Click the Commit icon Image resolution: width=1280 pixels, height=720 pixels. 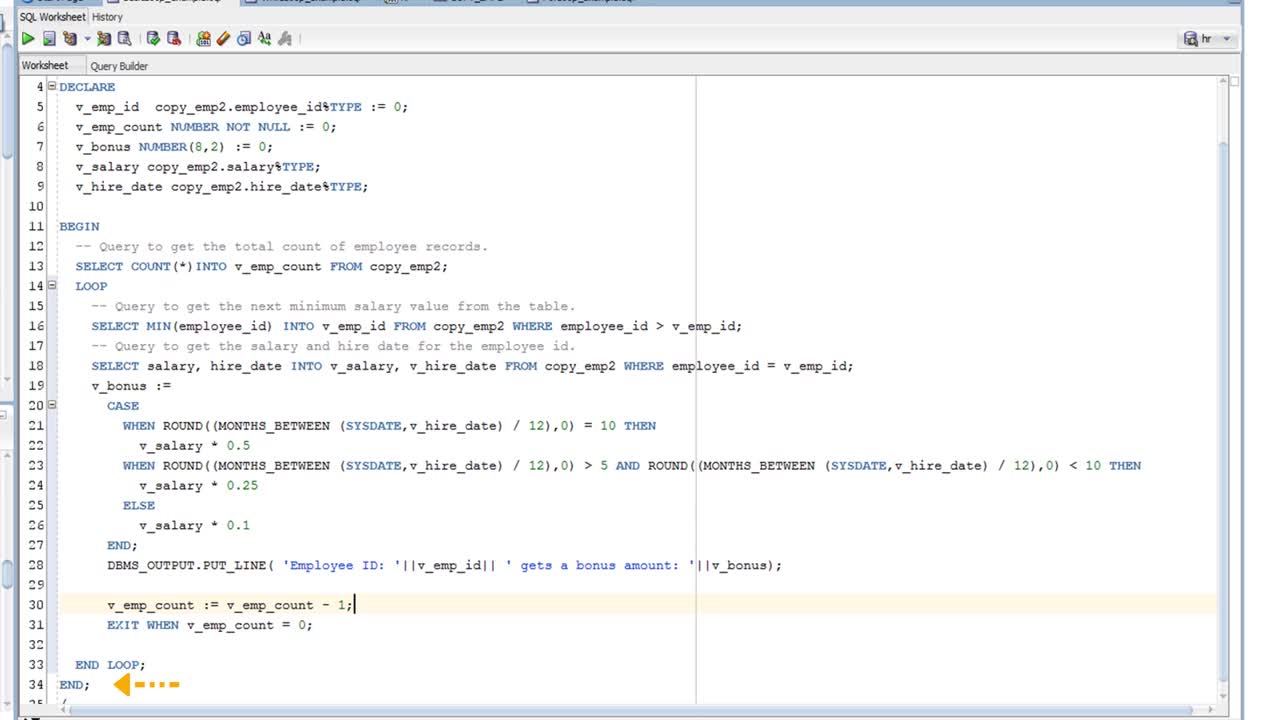tap(153, 39)
